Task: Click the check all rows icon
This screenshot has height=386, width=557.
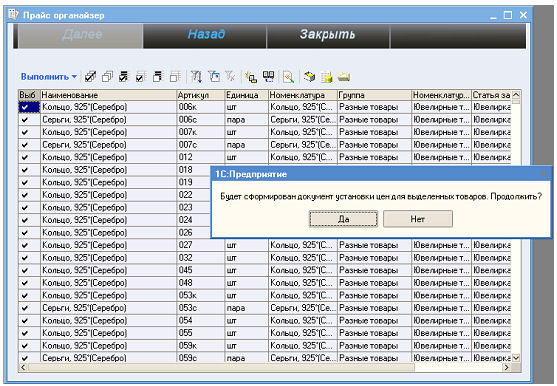Action: (x=90, y=77)
